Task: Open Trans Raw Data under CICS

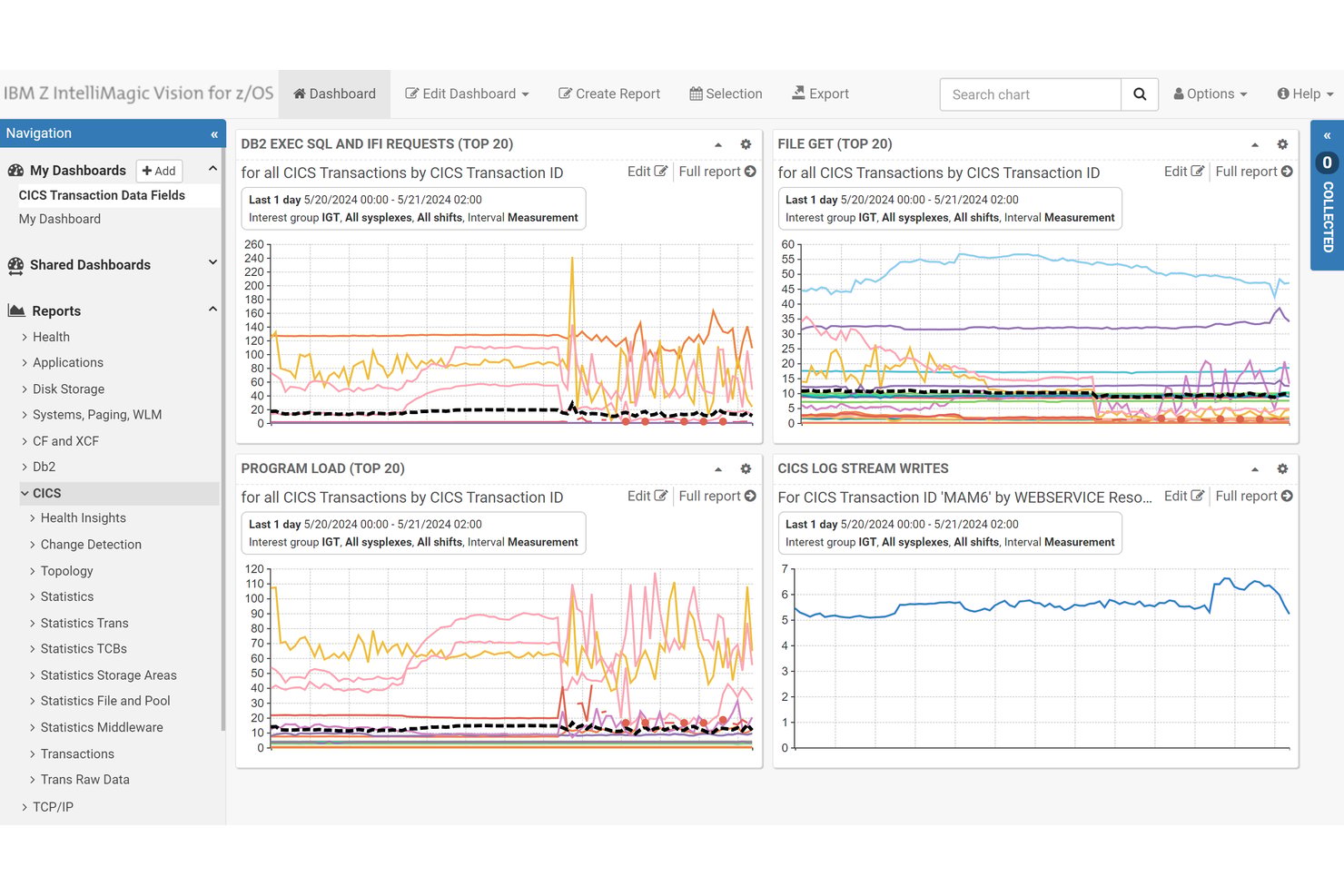Action: point(84,780)
